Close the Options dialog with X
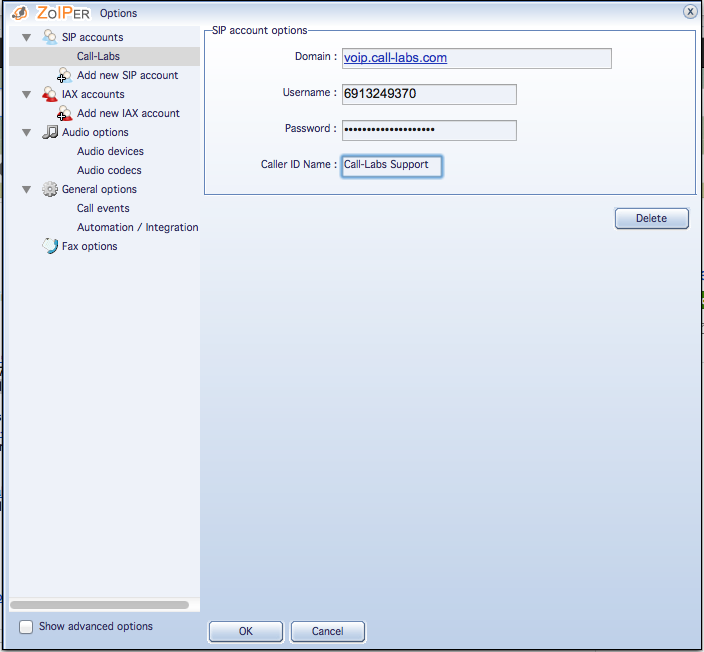Image resolution: width=704 pixels, height=652 pixels. (x=690, y=12)
